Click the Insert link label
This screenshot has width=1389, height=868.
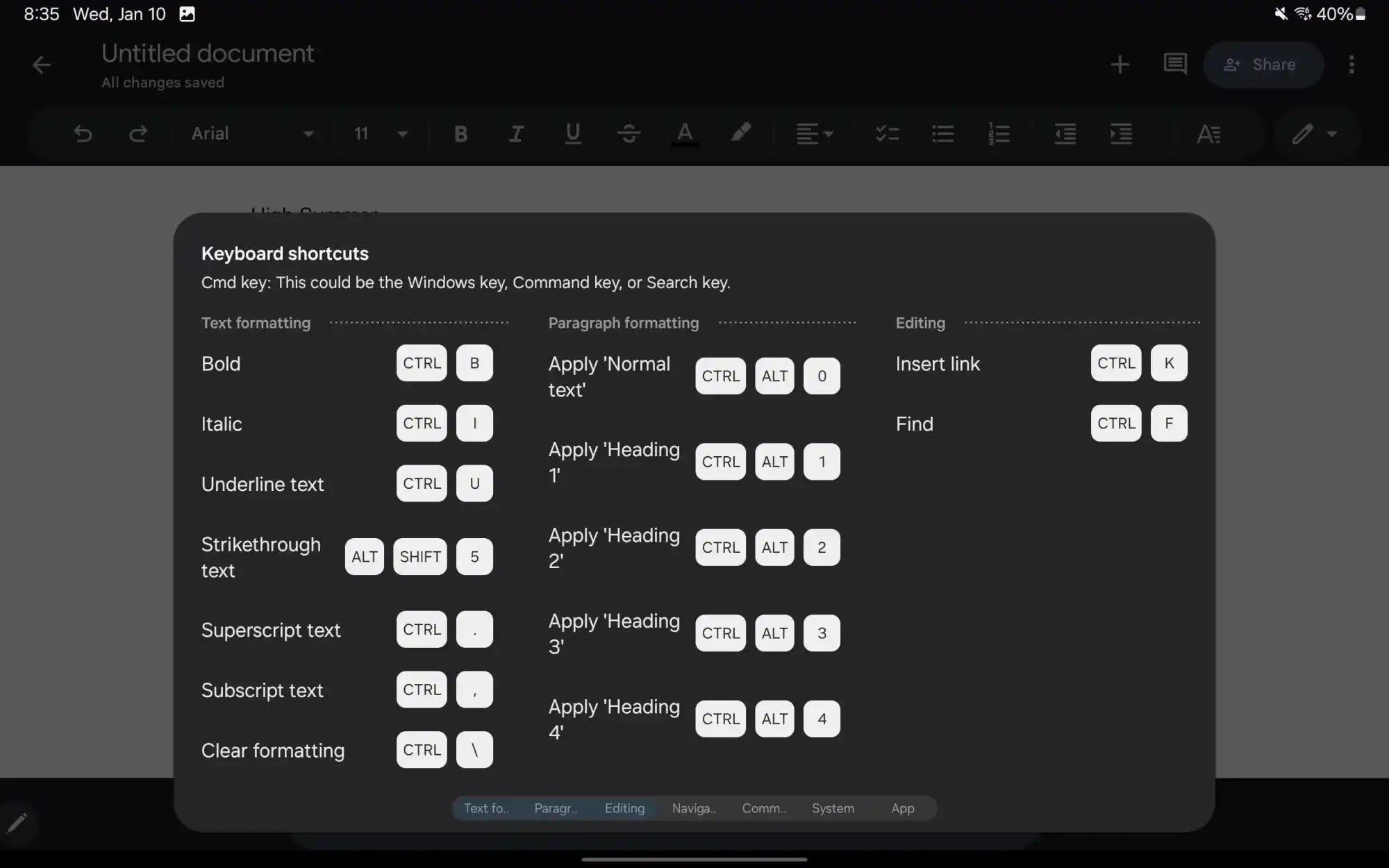pyautogui.click(x=938, y=364)
